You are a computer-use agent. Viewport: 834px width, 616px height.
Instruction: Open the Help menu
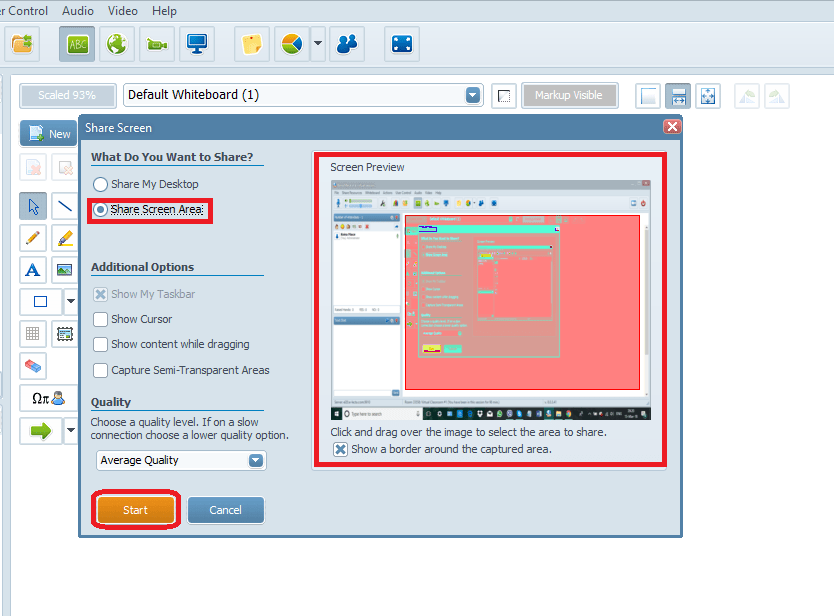164,11
